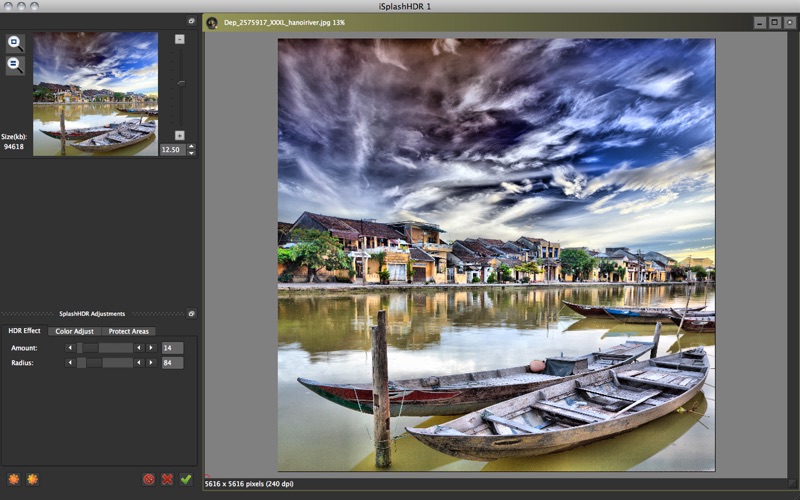Click Radius's left arrow beside the slider end

click(139, 363)
